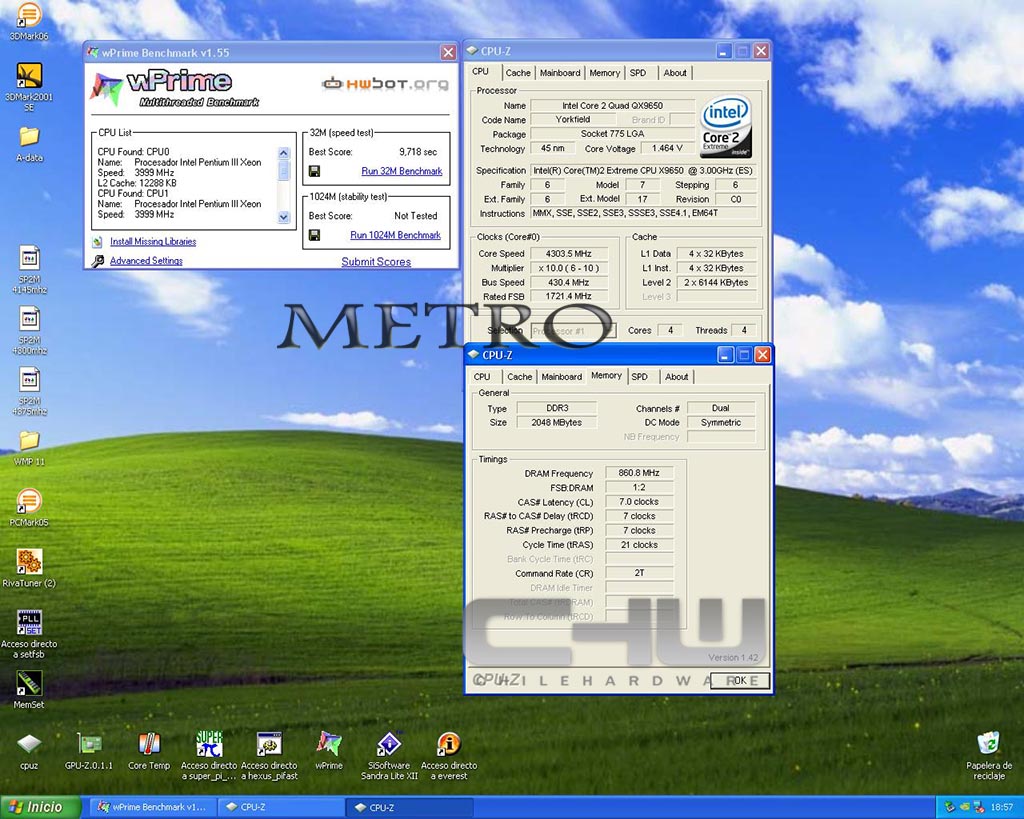Open the Advanced Settings link

146,261
